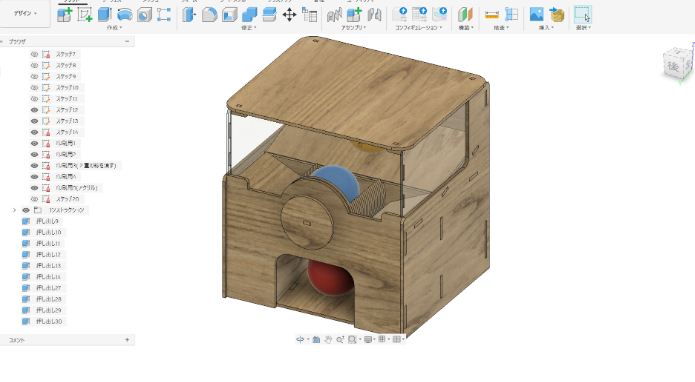Image resolution: width=695 pixels, height=382 pixels.
Task: Activate the Orbit navigation tool
Action: tap(300, 339)
